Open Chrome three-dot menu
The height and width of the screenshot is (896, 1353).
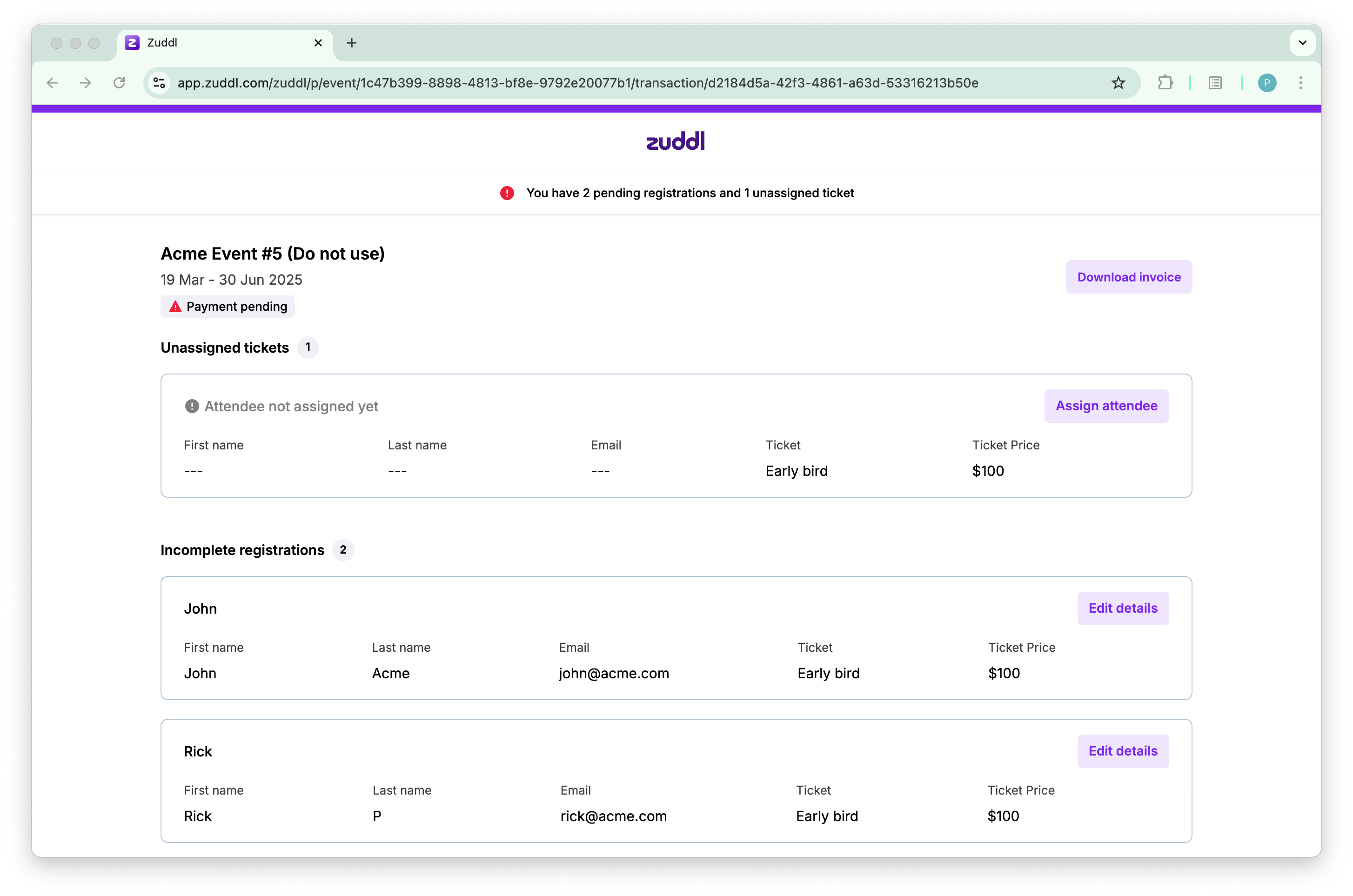click(1301, 83)
